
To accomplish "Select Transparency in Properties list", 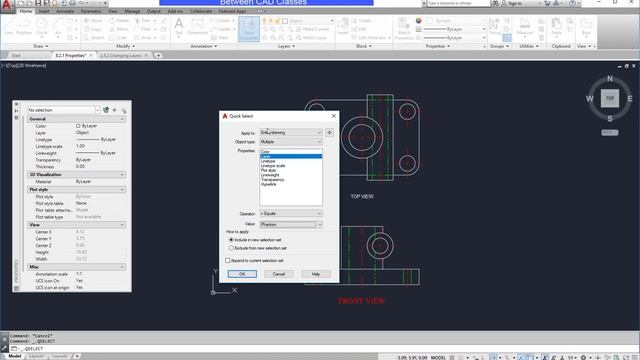I will click(x=272, y=180).
